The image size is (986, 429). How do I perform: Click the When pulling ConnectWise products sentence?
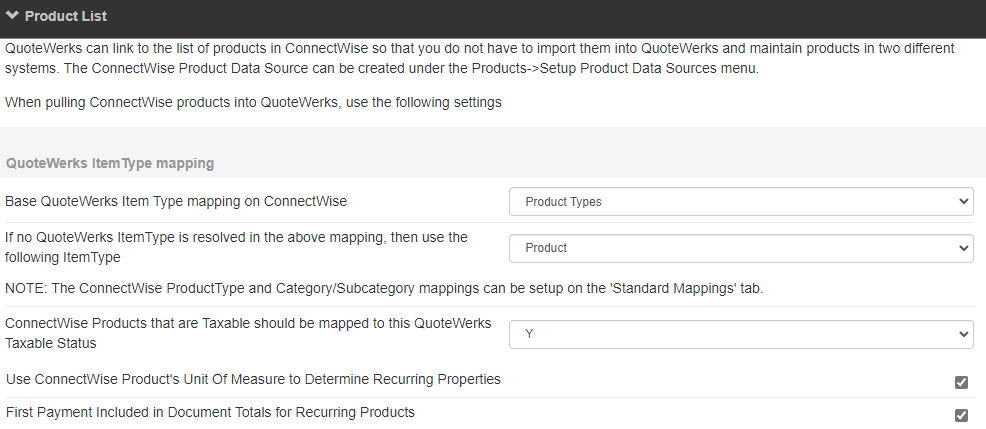(253, 102)
